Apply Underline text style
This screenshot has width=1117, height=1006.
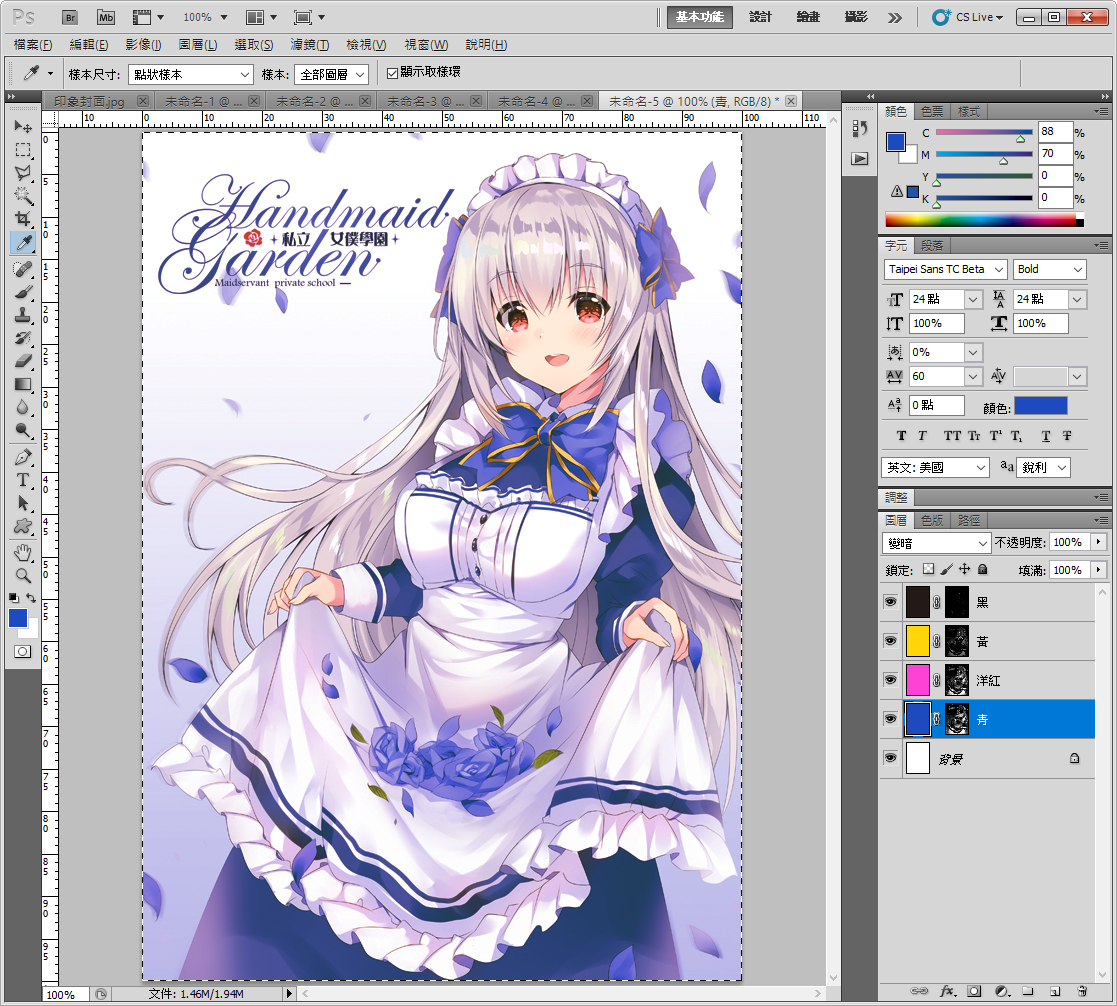click(x=1046, y=436)
